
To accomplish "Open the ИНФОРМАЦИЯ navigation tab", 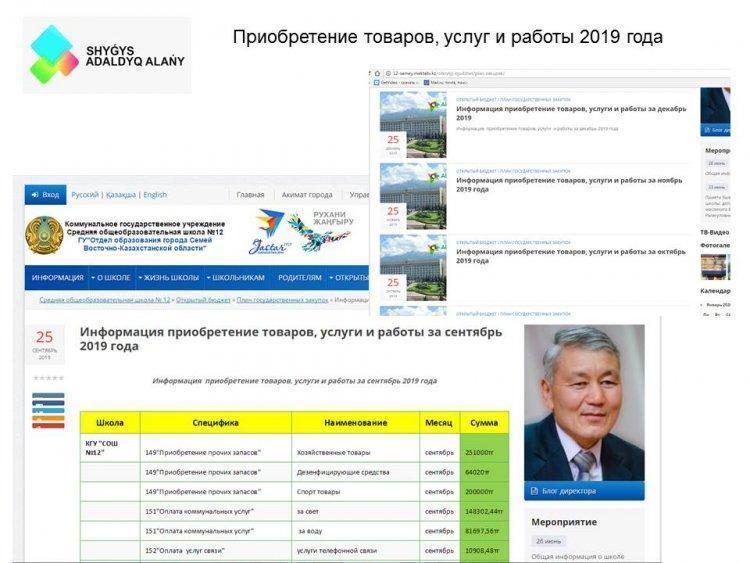I will pyautogui.click(x=57, y=278).
